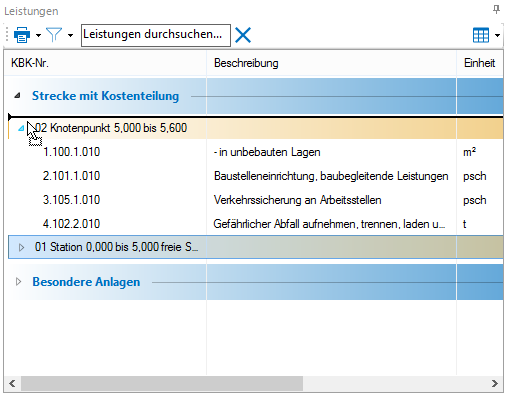Click the Leistungen durchsuchen search field
The width and height of the screenshot is (507, 396).
click(156, 35)
